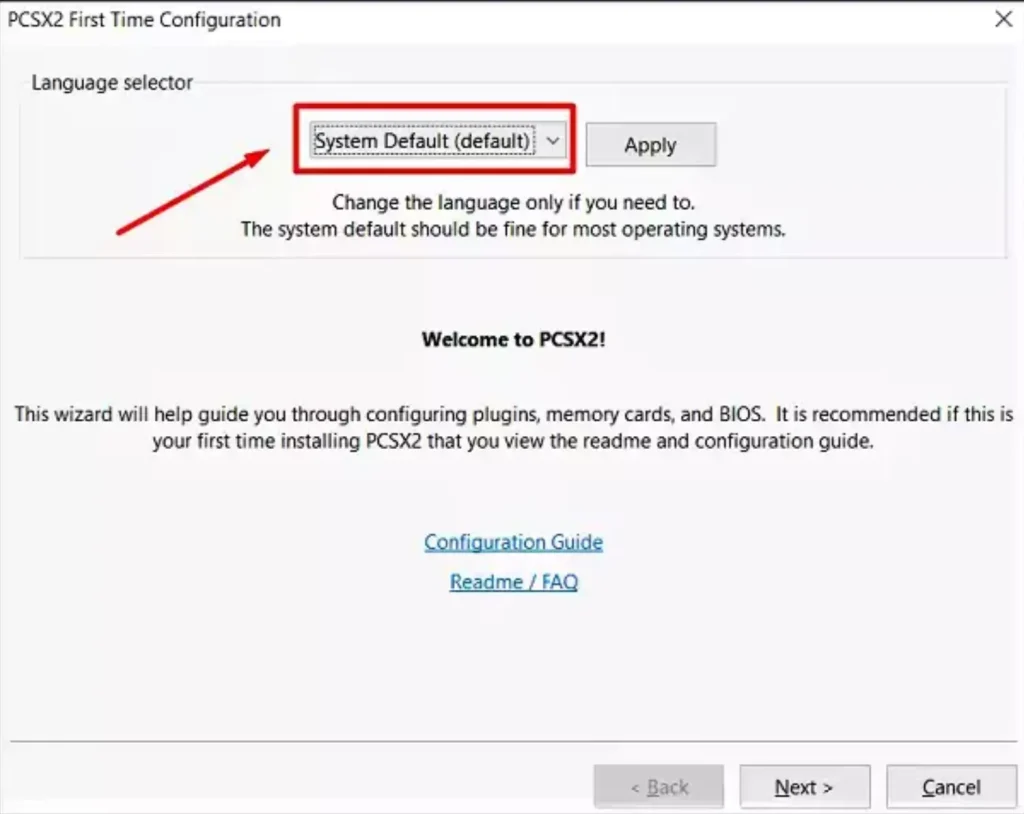Click the 'system default should be fine' text
Screen dimensions: 1024x814
513,229
